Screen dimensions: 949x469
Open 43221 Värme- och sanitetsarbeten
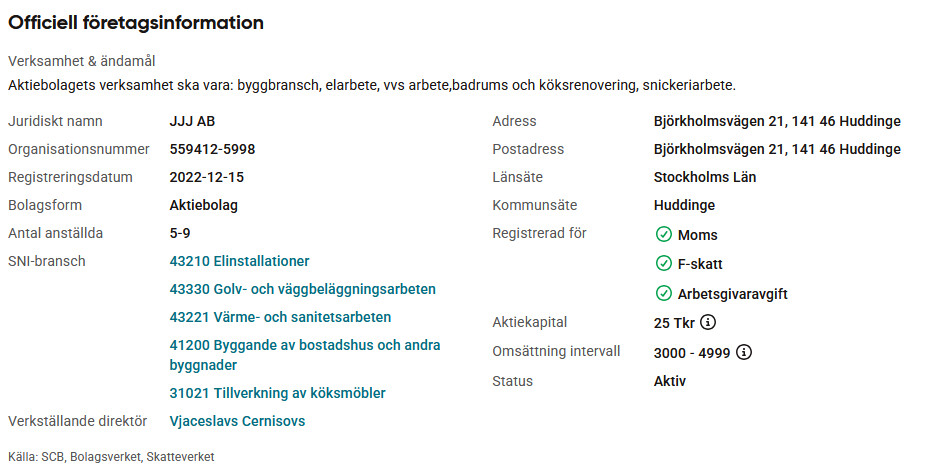(280, 317)
